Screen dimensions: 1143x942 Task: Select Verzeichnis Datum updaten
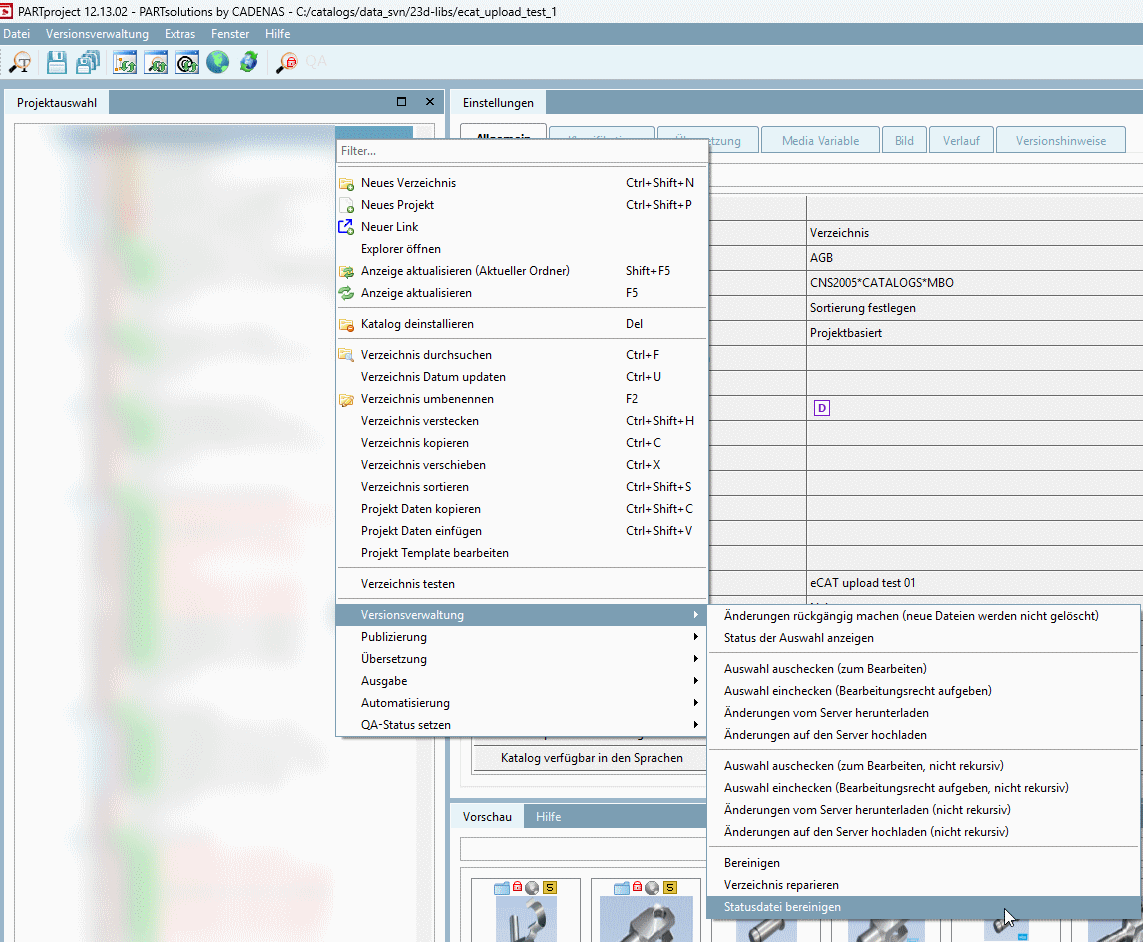click(521, 377)
